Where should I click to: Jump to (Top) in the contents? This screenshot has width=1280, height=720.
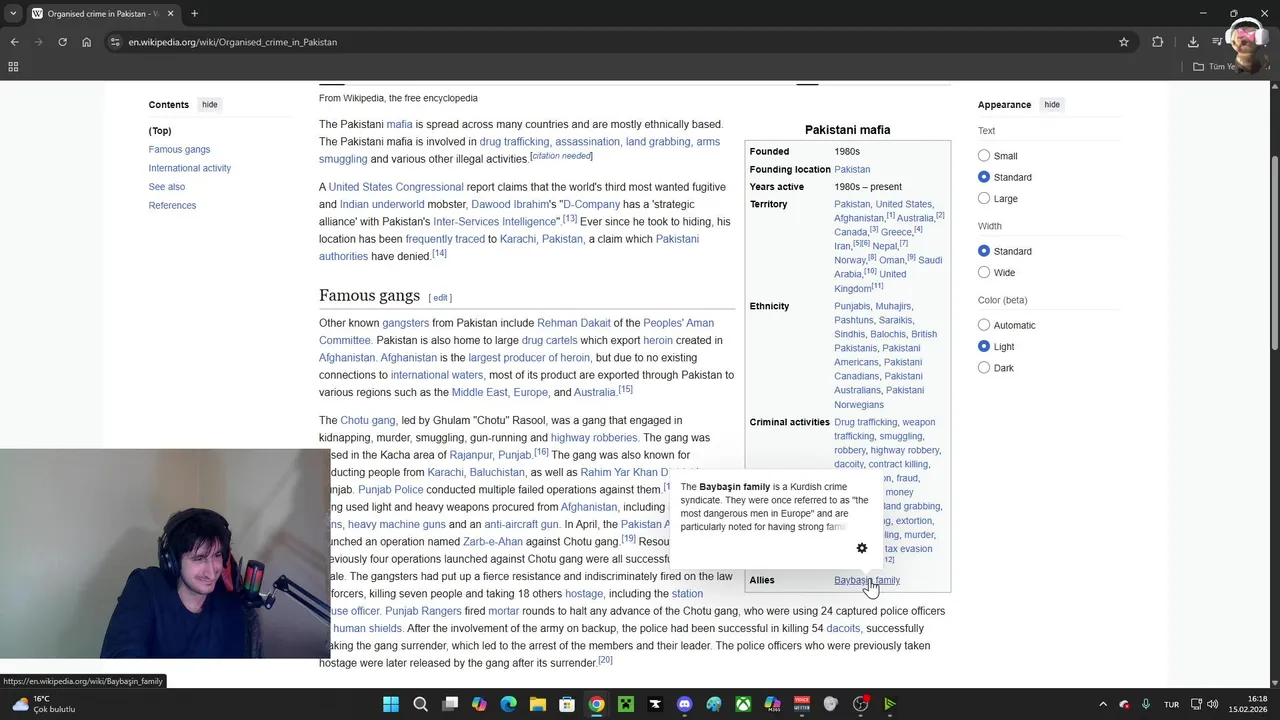click(160, 131)
